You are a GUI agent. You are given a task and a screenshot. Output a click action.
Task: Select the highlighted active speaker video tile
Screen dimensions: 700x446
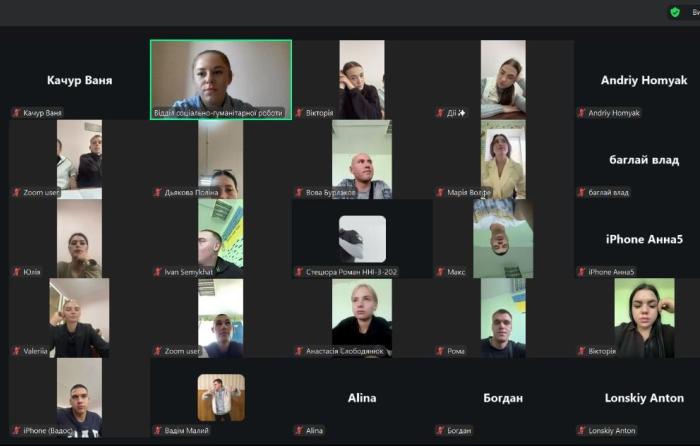221,80
